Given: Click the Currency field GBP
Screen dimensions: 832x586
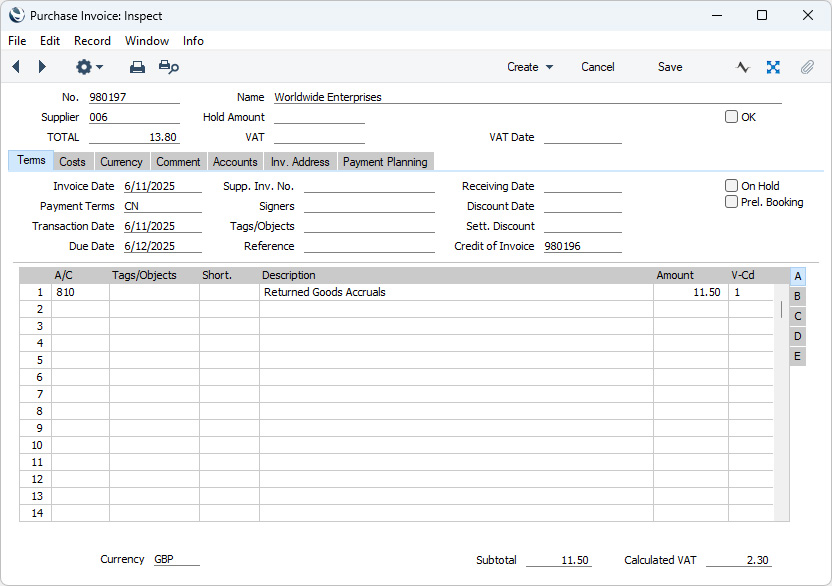Looking at the screenshot, I should point(177,559).
